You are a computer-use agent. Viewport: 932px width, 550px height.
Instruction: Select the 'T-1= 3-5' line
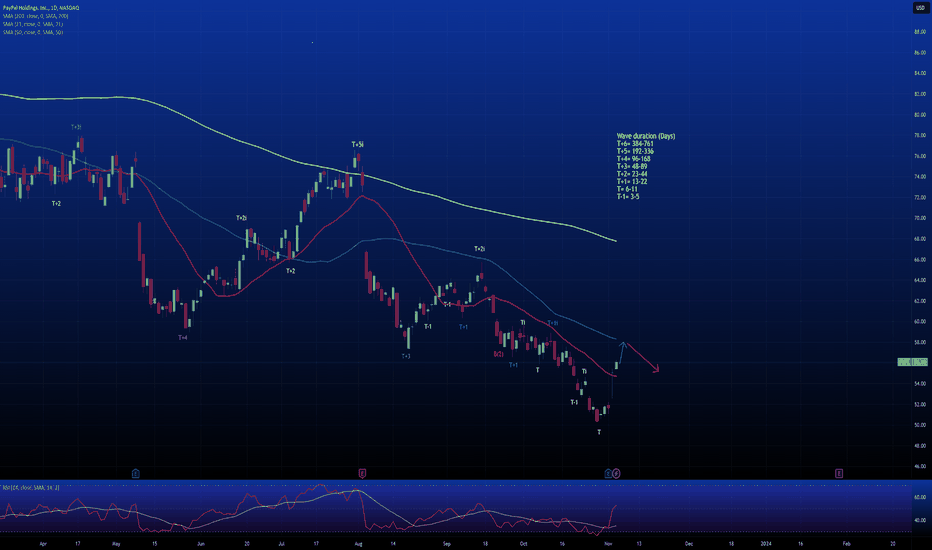pyautogui.click(x=628, y=197)
